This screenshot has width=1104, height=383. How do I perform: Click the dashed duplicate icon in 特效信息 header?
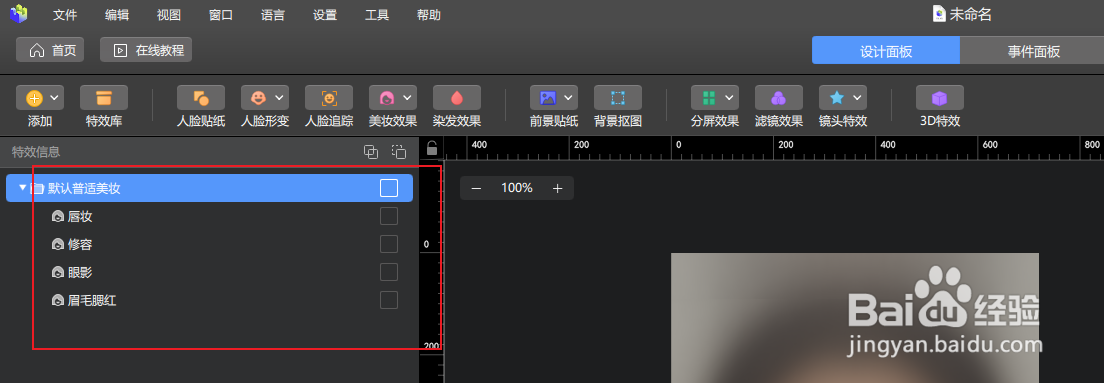[399, 151]
